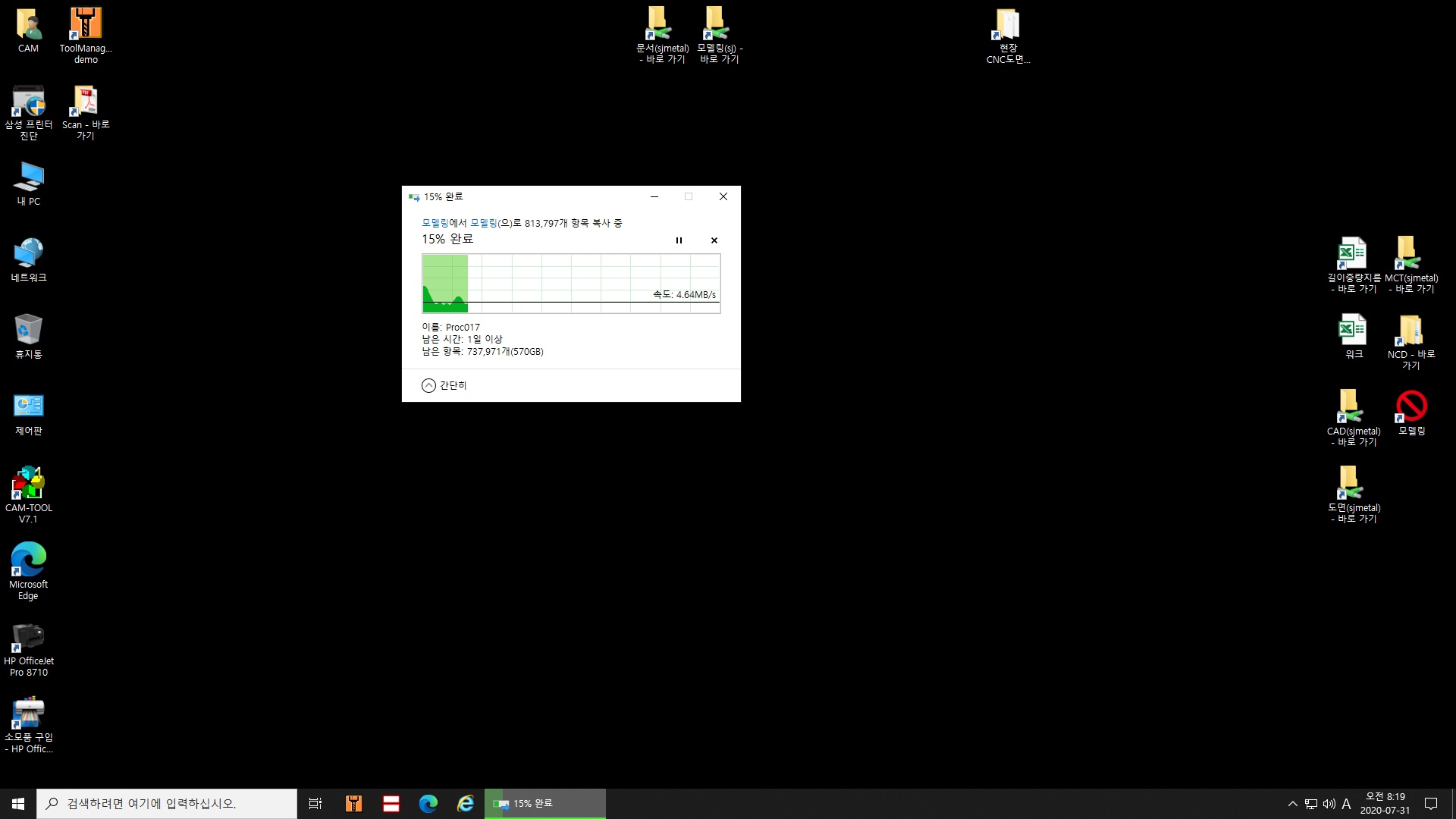
Task: Select the 문서(sjmetal) 바로 가기 folder
Action: pyautogui.click(x=662, y=35)
